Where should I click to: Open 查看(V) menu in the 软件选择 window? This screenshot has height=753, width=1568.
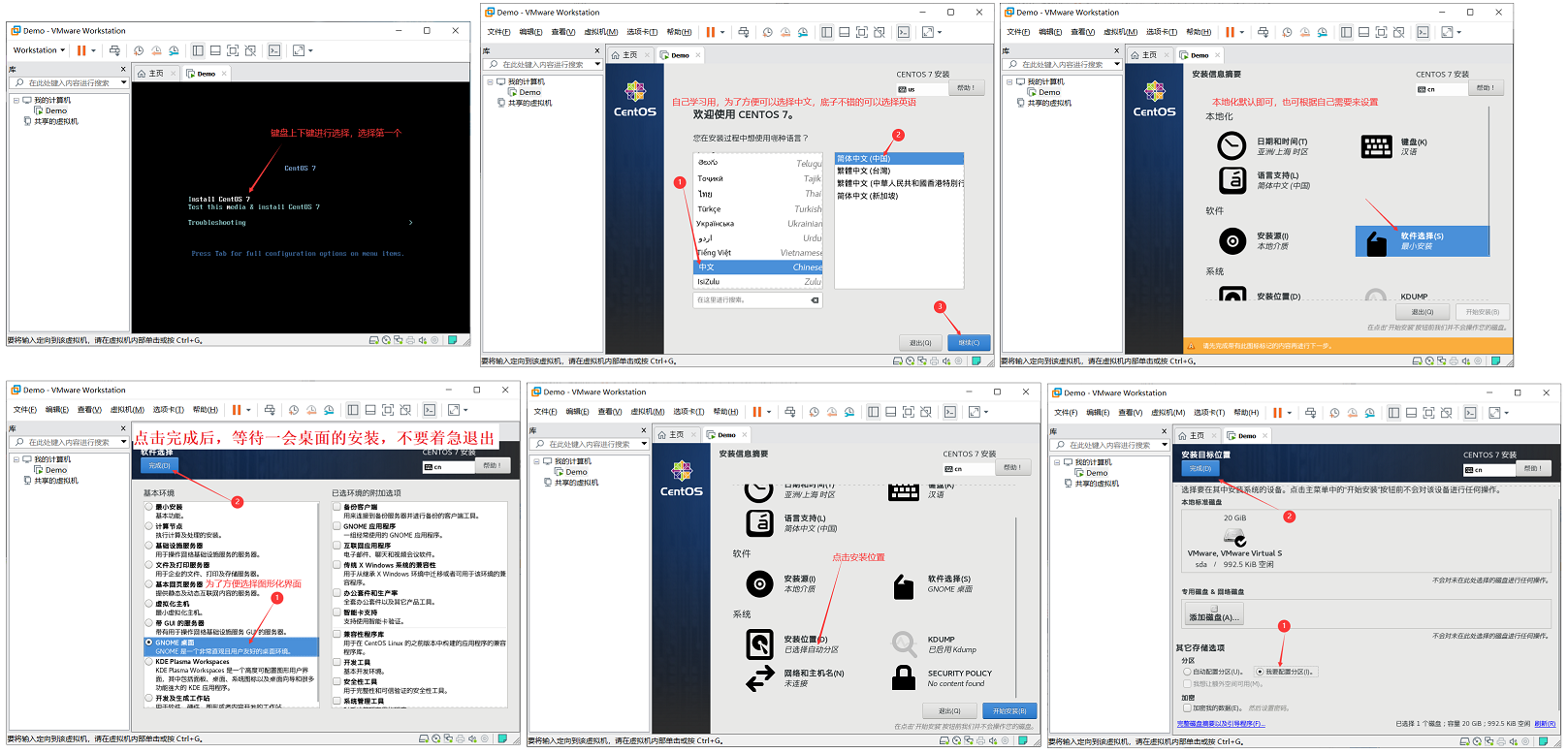tap(89, 410)
